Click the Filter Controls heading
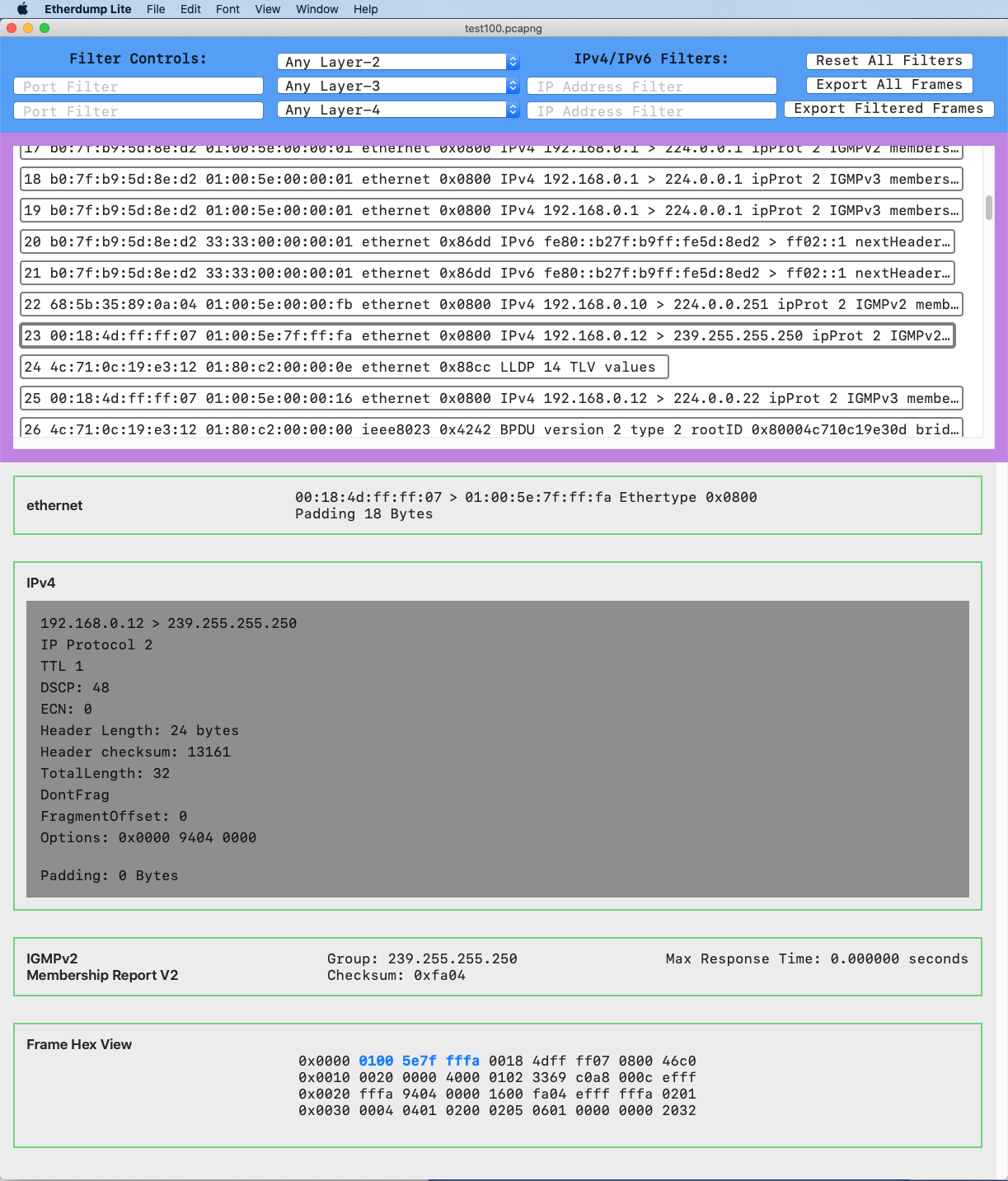The image size is (1008, 1181). pos(138,59)
